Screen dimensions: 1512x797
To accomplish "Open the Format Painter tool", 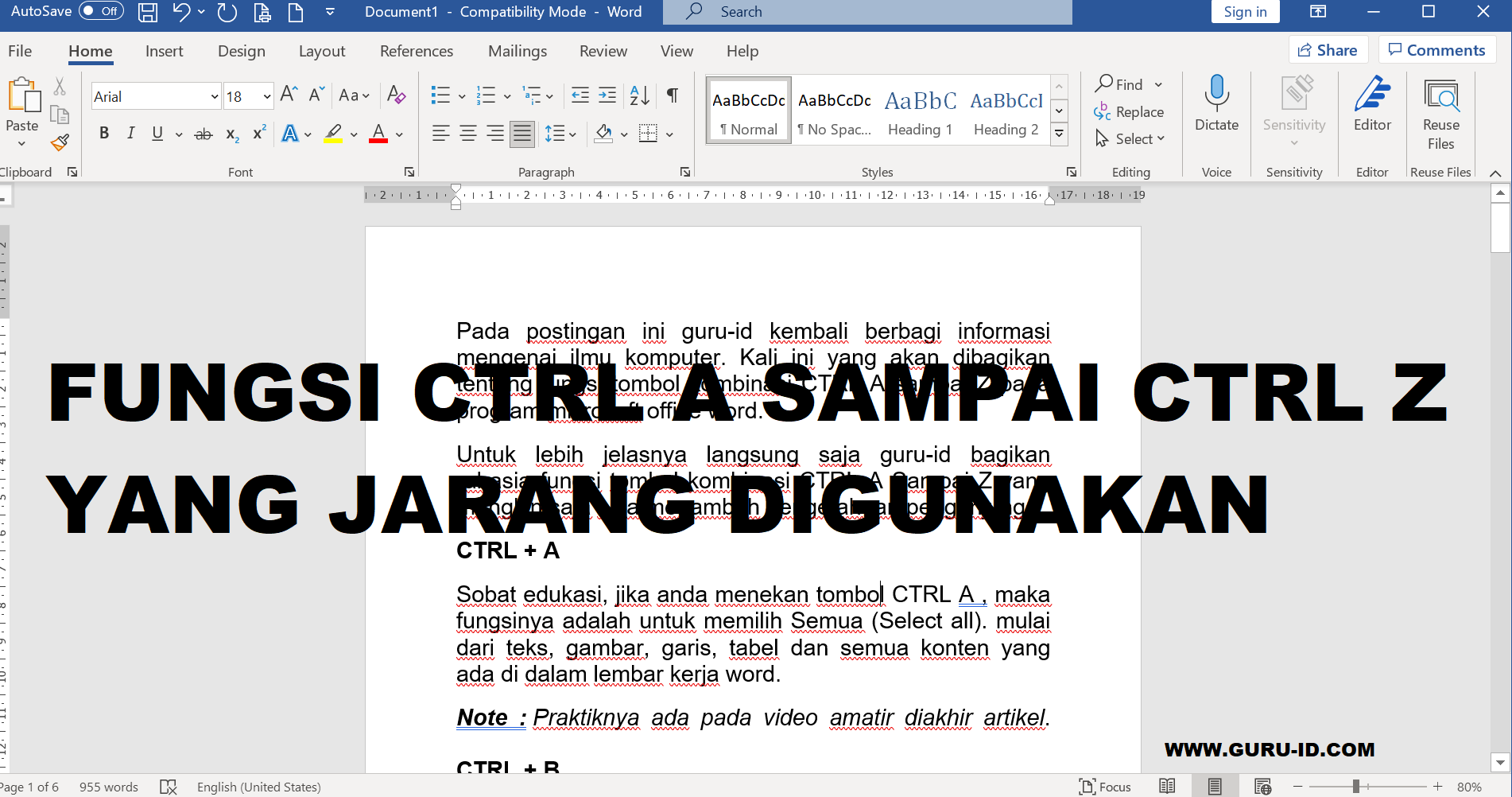I will click(x=60, y=142).
